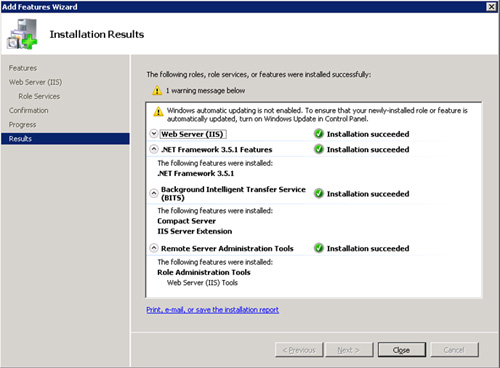The width and height of the screenshot is (500, 368).
Task: Click 'The following features were installed' under BITS
Action: [215, 211]
